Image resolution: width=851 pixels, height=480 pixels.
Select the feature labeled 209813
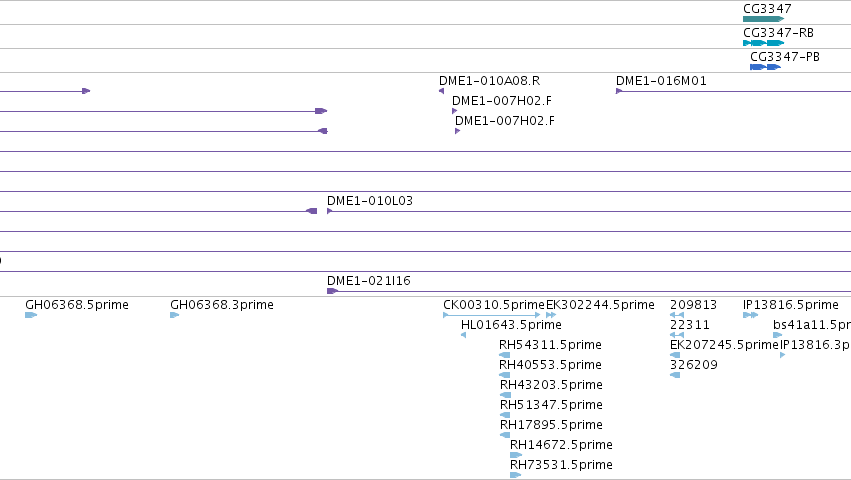tap(694, 305)
